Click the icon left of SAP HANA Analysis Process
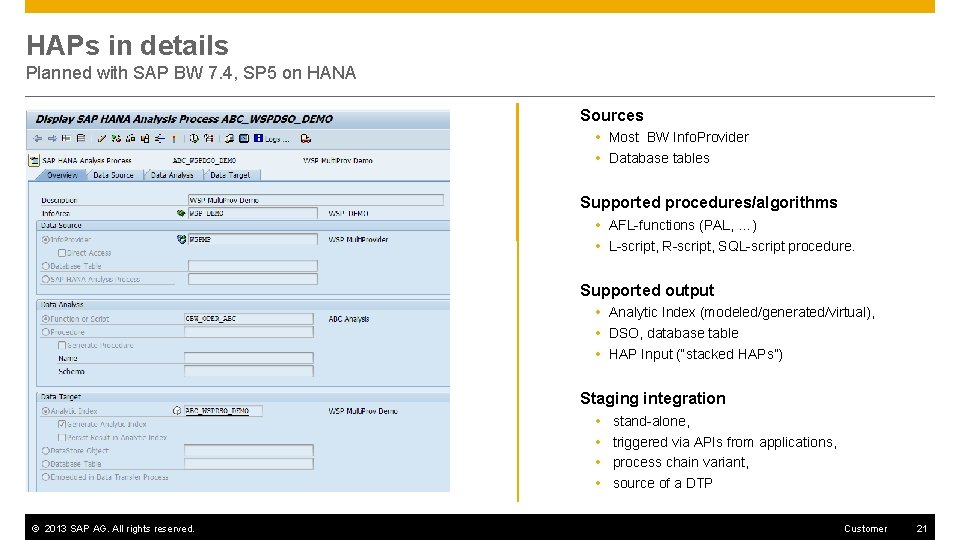 (34, 160)
